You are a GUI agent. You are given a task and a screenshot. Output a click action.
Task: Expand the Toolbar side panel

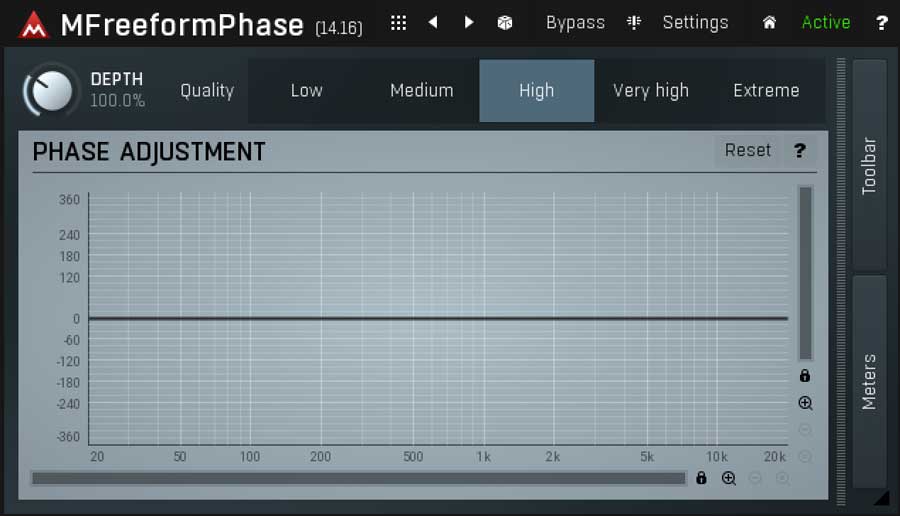(x=870, y=165)
